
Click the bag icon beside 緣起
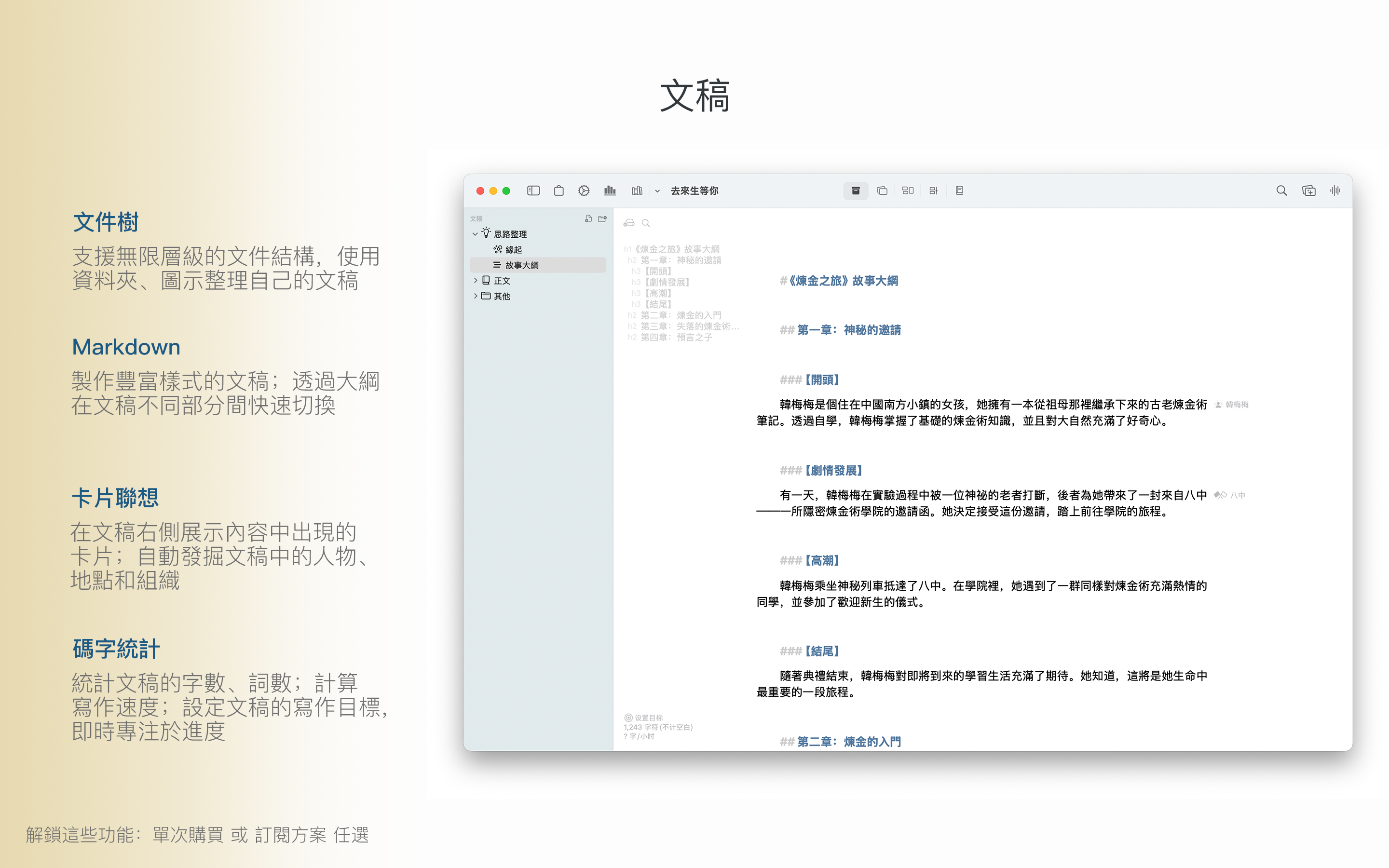pos(498,249)
